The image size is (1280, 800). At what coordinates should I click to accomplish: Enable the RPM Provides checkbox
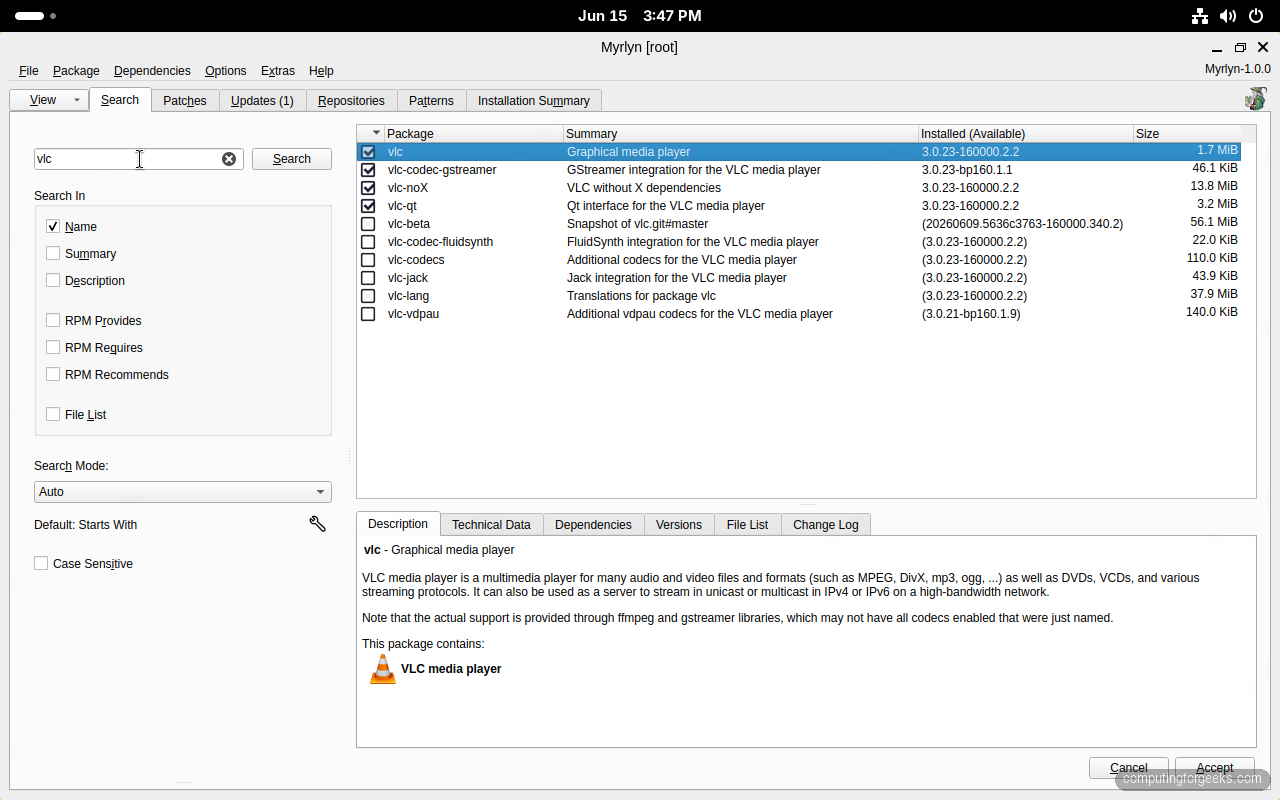tap(53, 321)
